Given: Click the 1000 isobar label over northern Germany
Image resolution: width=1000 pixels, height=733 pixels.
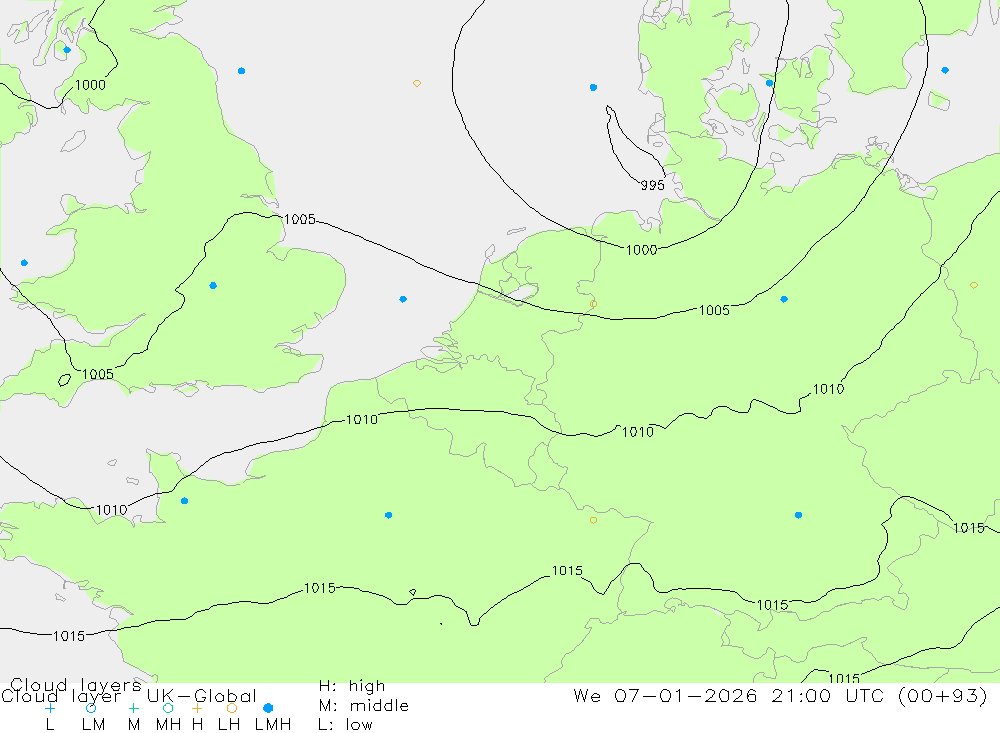Looking at the screenshot, I should [x=641, y=250].
